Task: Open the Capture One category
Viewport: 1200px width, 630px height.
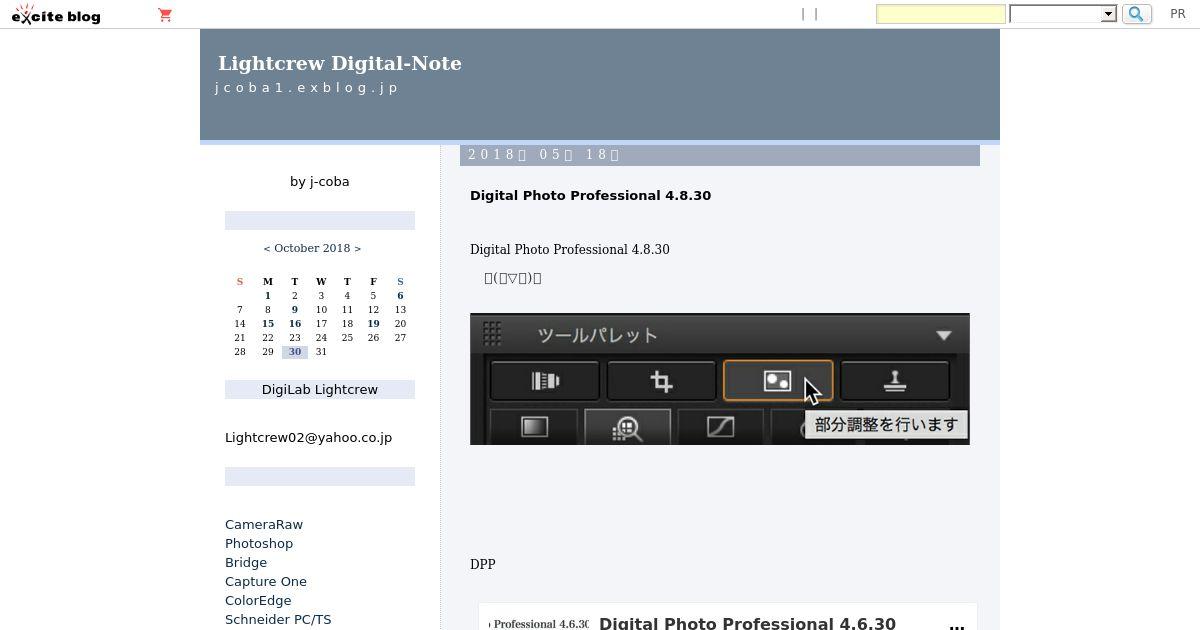Action: pos(266,582)
